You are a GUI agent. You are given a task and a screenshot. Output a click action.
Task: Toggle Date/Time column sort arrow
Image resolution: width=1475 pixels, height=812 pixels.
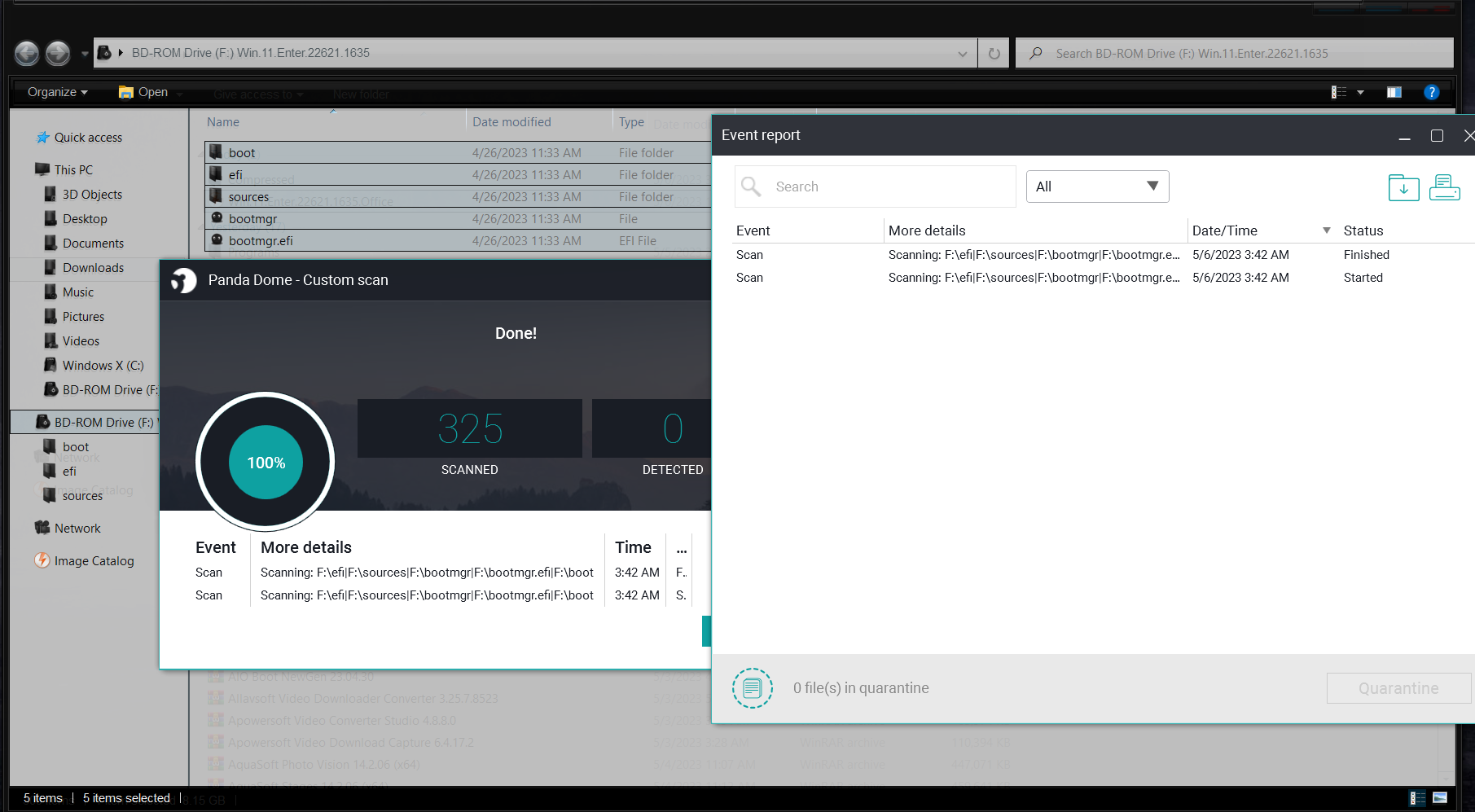coord(1326,230)
